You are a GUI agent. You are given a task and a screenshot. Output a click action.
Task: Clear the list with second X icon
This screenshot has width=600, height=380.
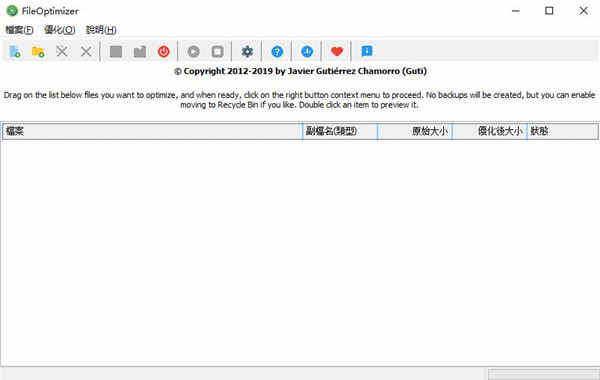coord(86,51)
